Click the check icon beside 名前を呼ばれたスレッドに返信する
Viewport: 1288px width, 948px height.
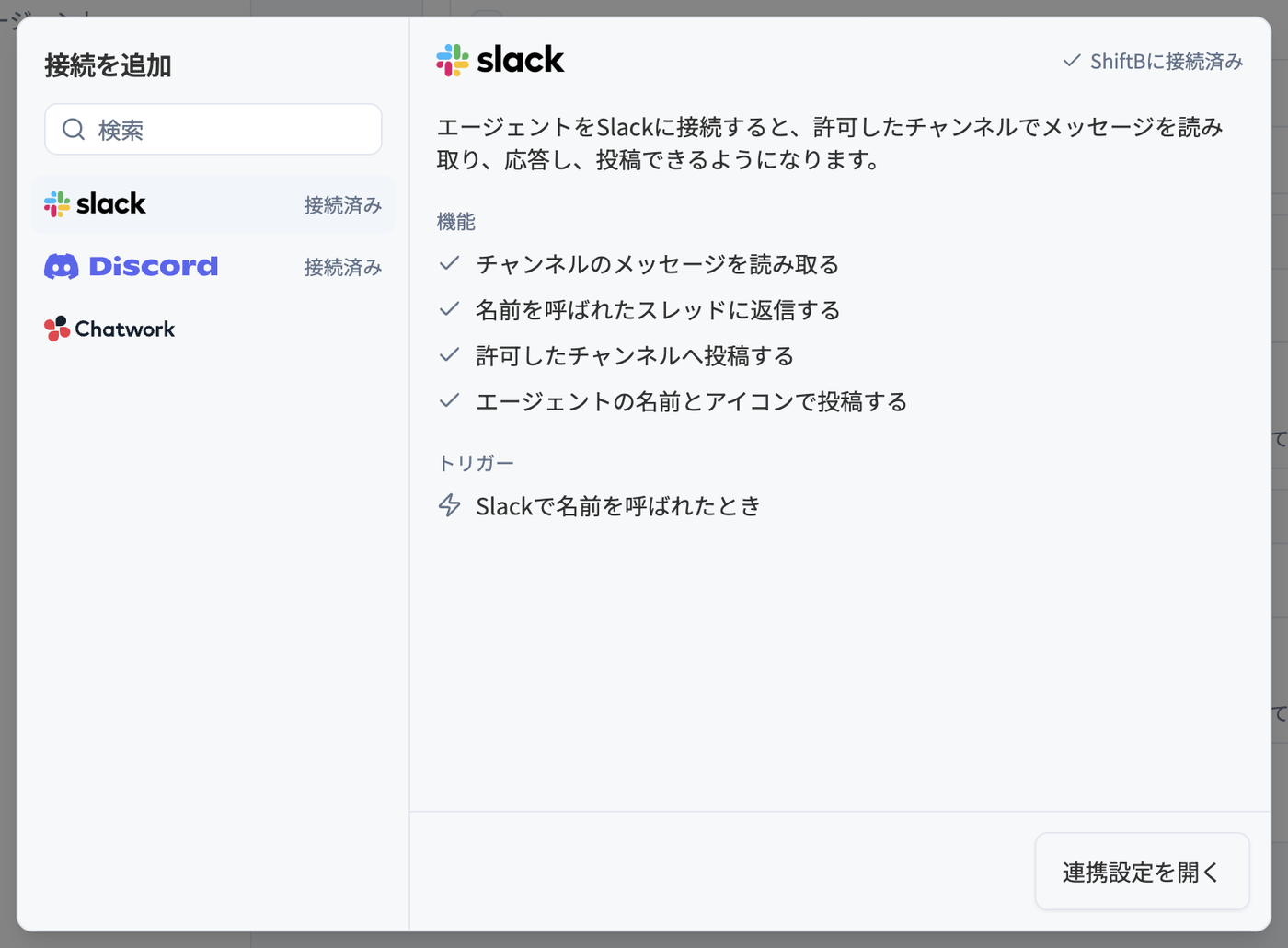(x=449, y=309)
